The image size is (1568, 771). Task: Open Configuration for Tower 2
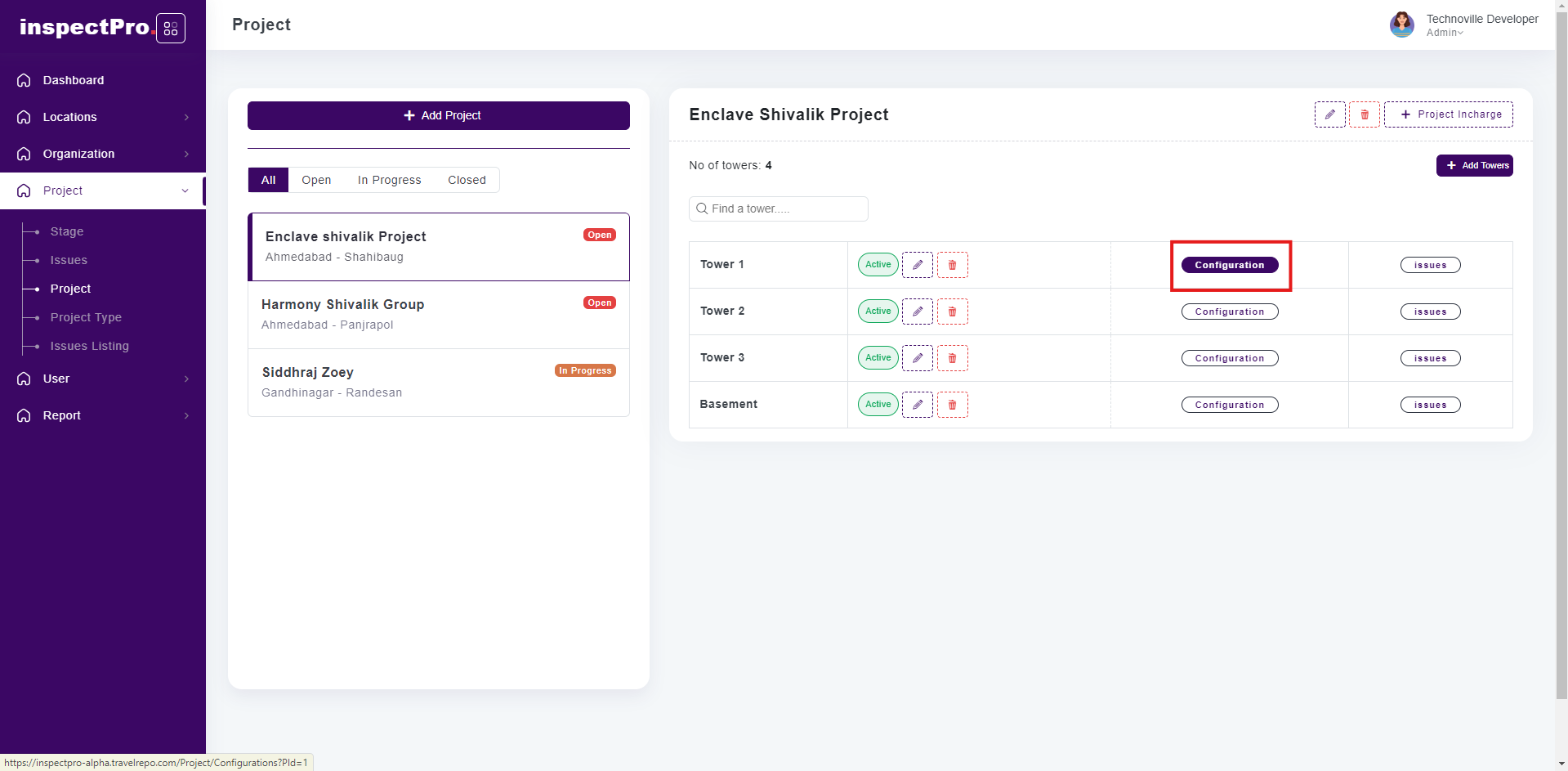(x=1229, y=312)
